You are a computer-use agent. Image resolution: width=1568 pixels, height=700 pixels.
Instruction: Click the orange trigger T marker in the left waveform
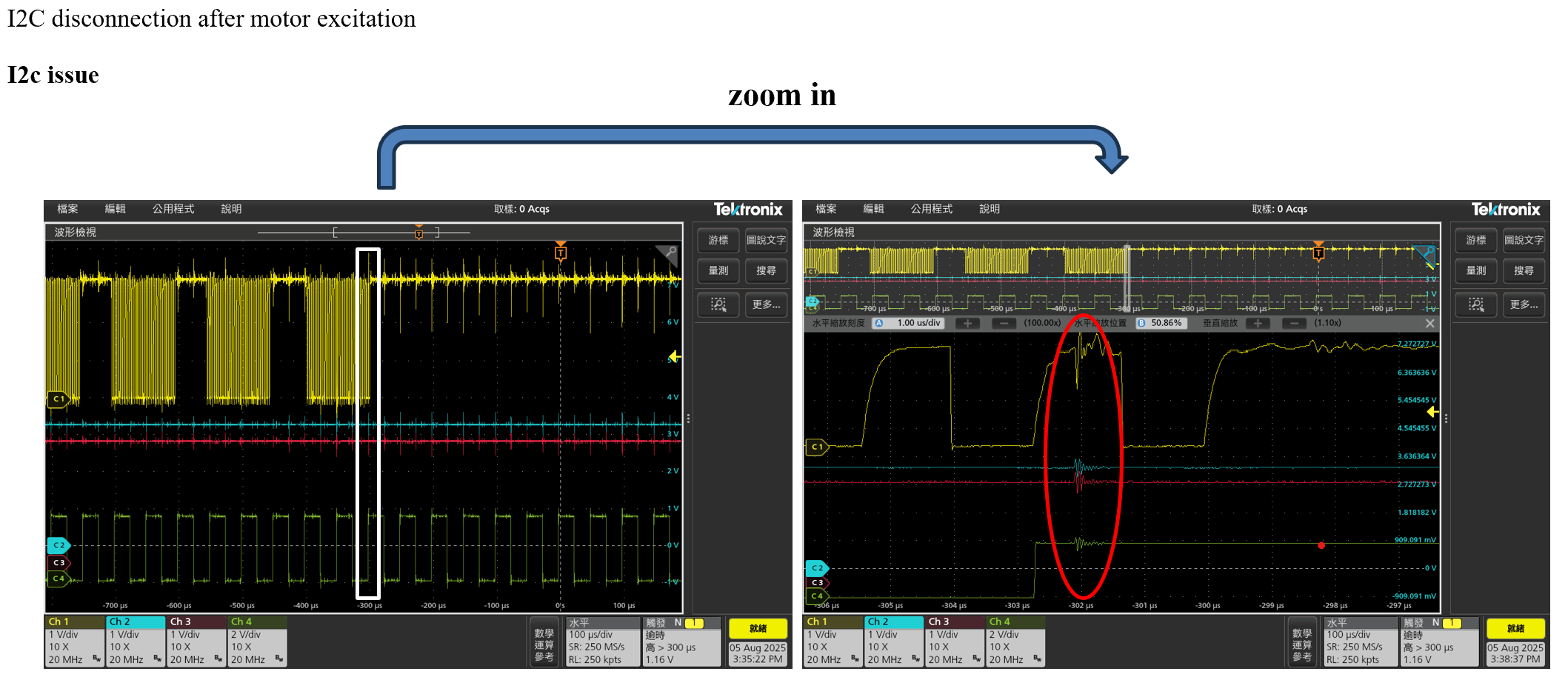561,253
